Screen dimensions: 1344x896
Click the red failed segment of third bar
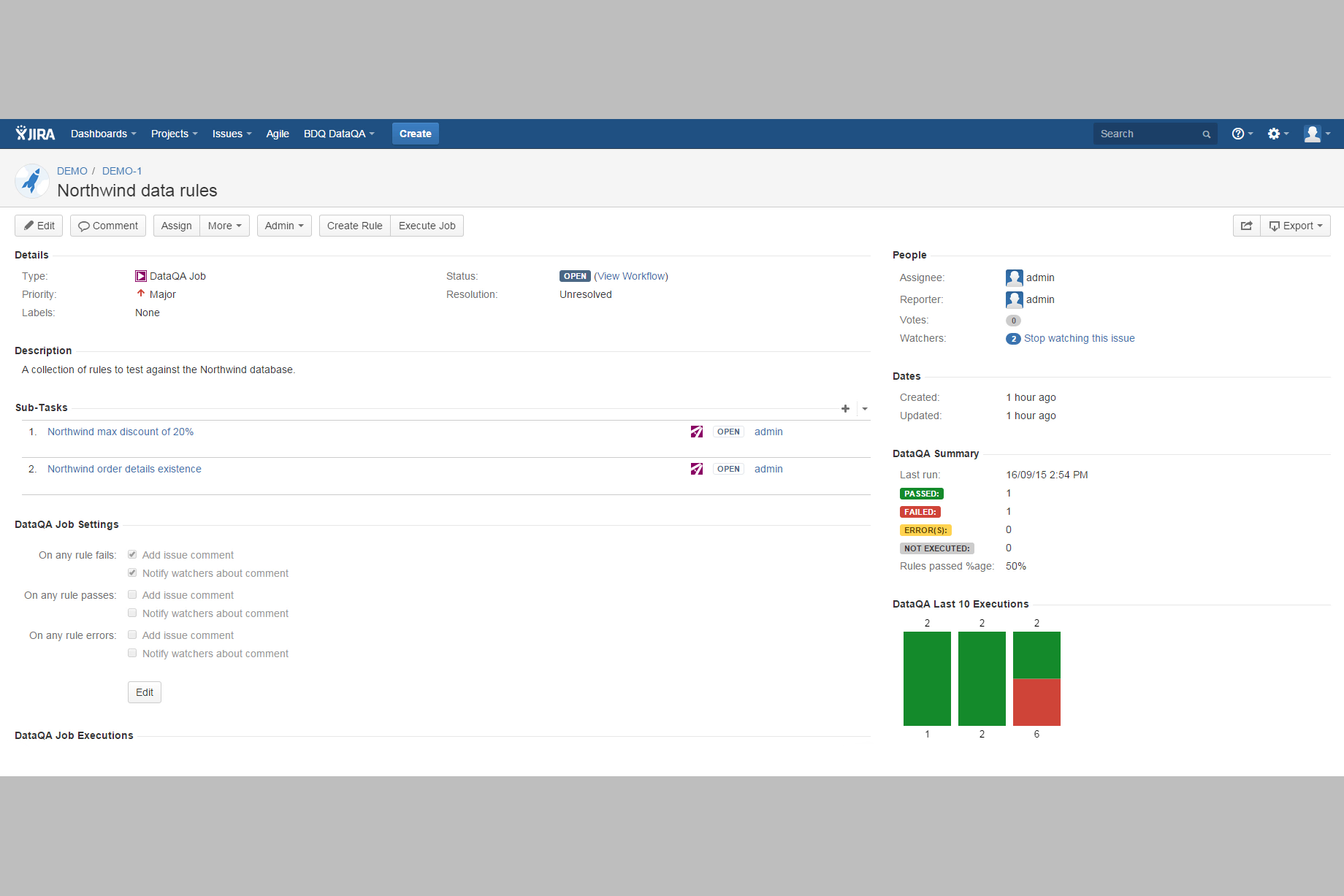coord(1036,702)
